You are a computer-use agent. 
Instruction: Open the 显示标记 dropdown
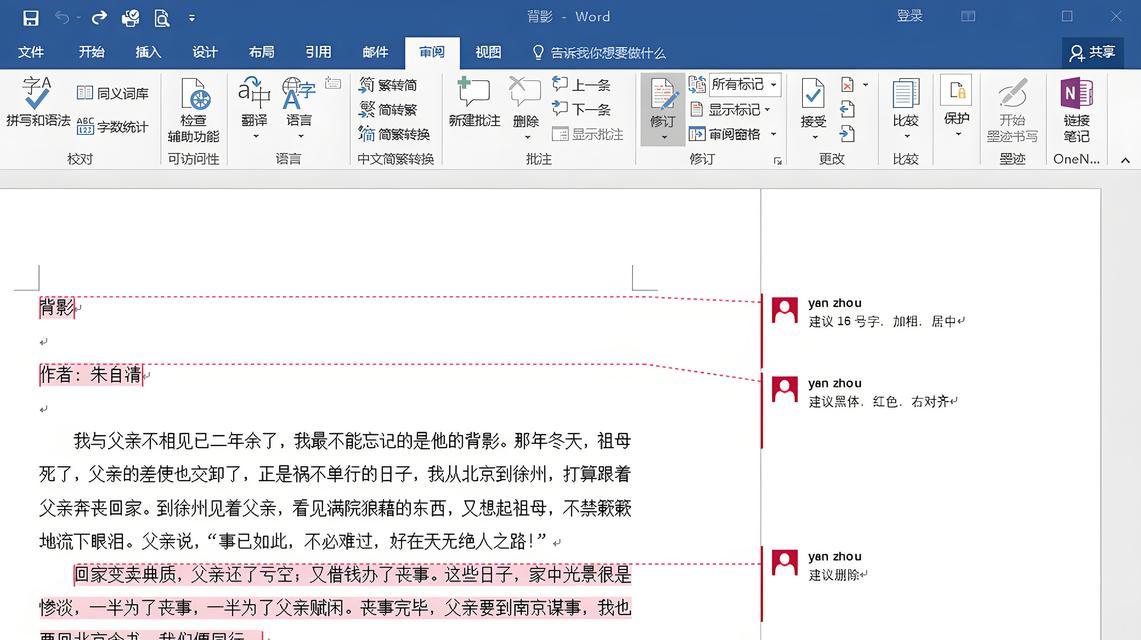[x=730, y=110]
